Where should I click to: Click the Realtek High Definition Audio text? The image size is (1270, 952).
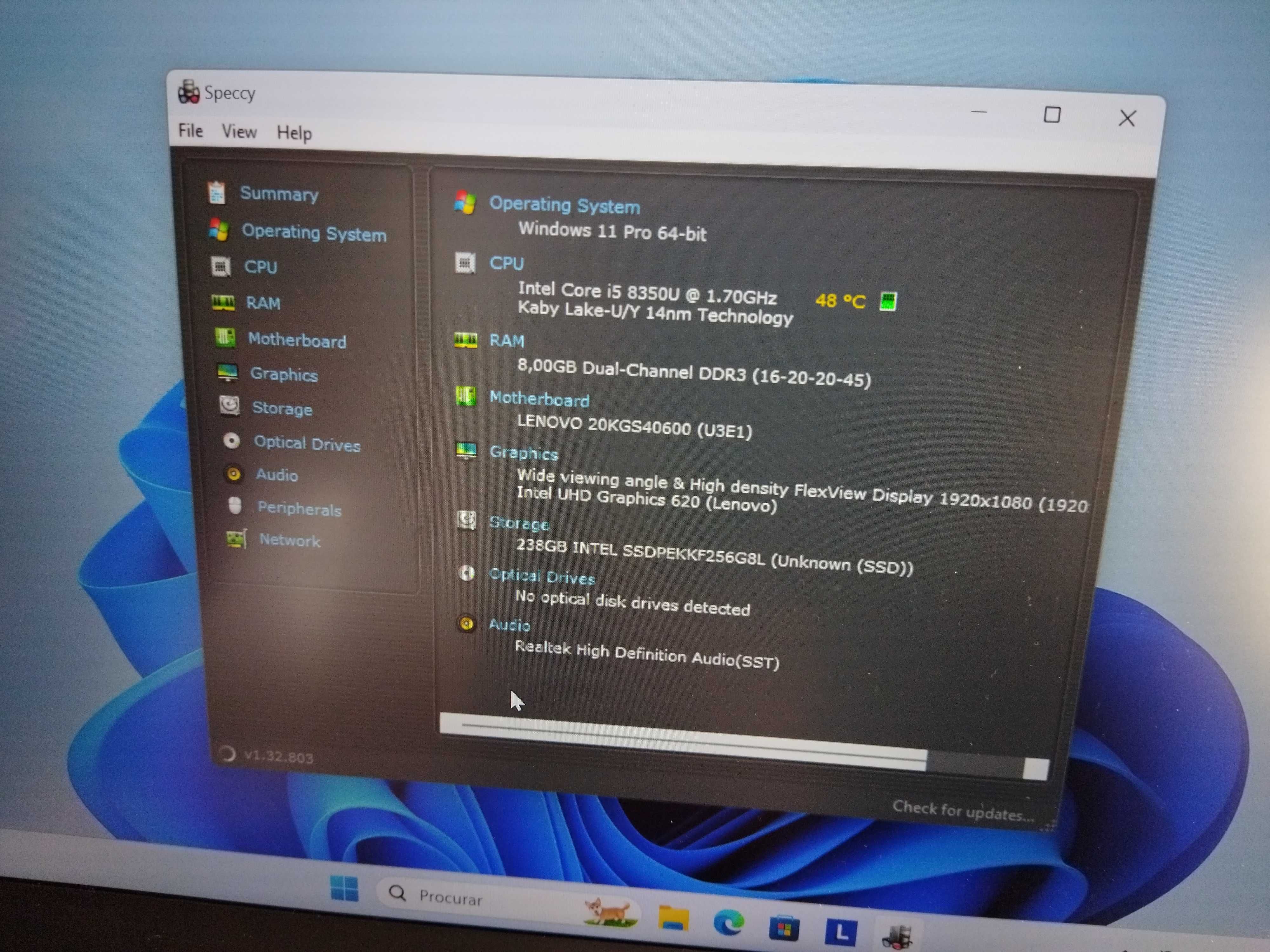point(647,655)
